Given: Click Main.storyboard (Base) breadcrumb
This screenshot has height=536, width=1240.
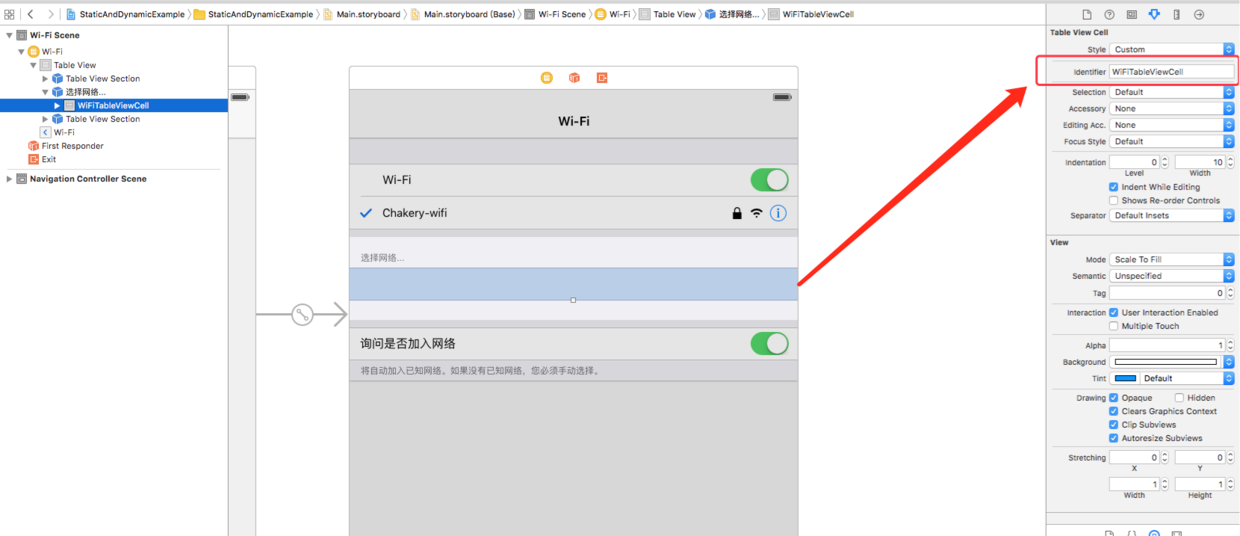Looking at the screenshot, I should point(463,15).
